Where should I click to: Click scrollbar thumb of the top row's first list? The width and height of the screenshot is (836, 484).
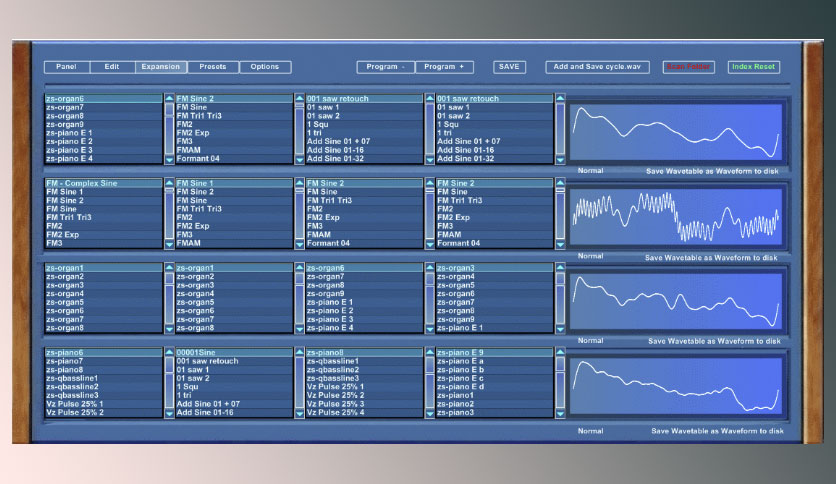click(169, 109)
